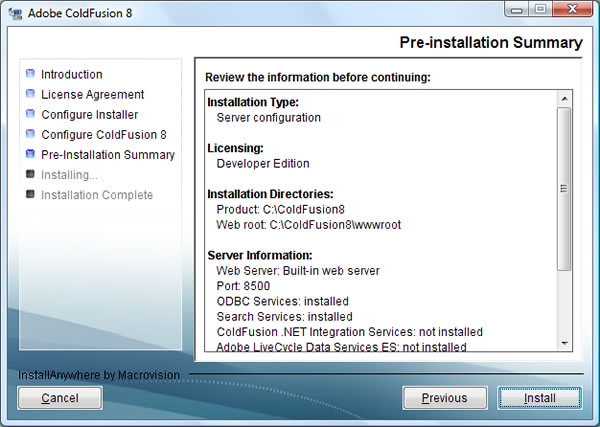Click the summary vertical scrollbar thumb

pyautogui.click(x=564, y=189)
